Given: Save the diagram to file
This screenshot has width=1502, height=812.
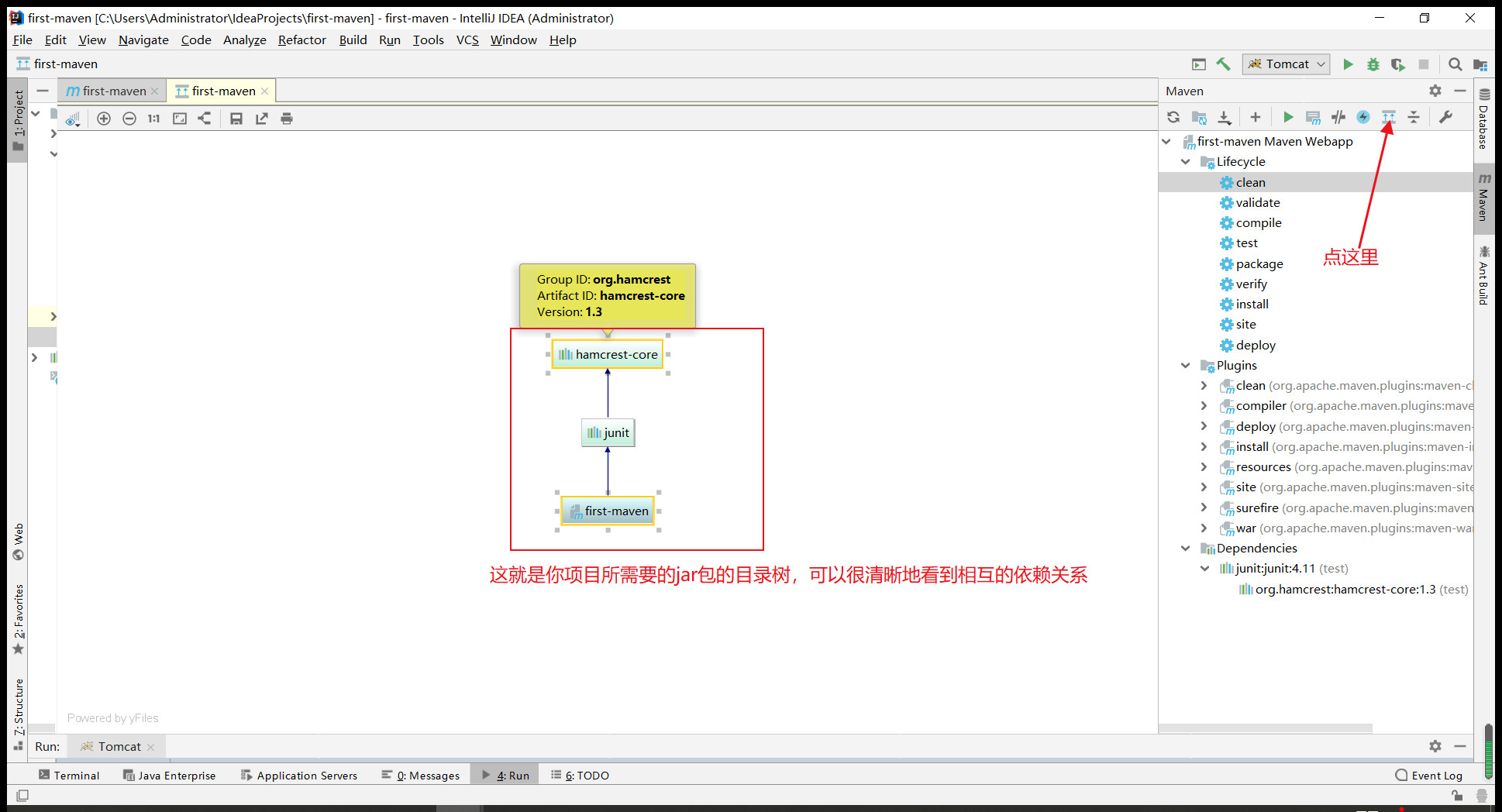Looking at the screenshot, I should tap(236, 119).
